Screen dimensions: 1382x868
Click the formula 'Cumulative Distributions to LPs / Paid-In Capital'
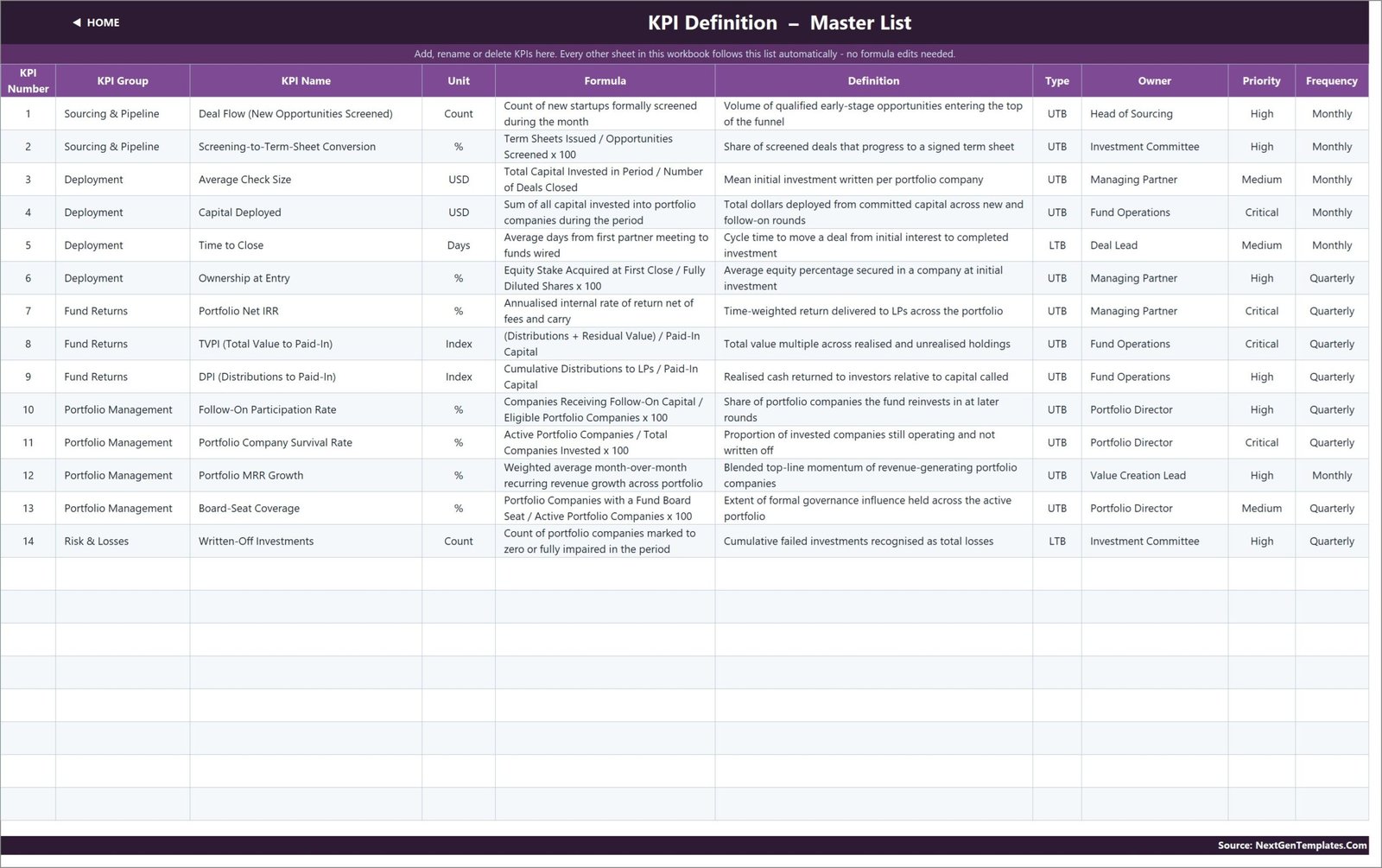605,377
